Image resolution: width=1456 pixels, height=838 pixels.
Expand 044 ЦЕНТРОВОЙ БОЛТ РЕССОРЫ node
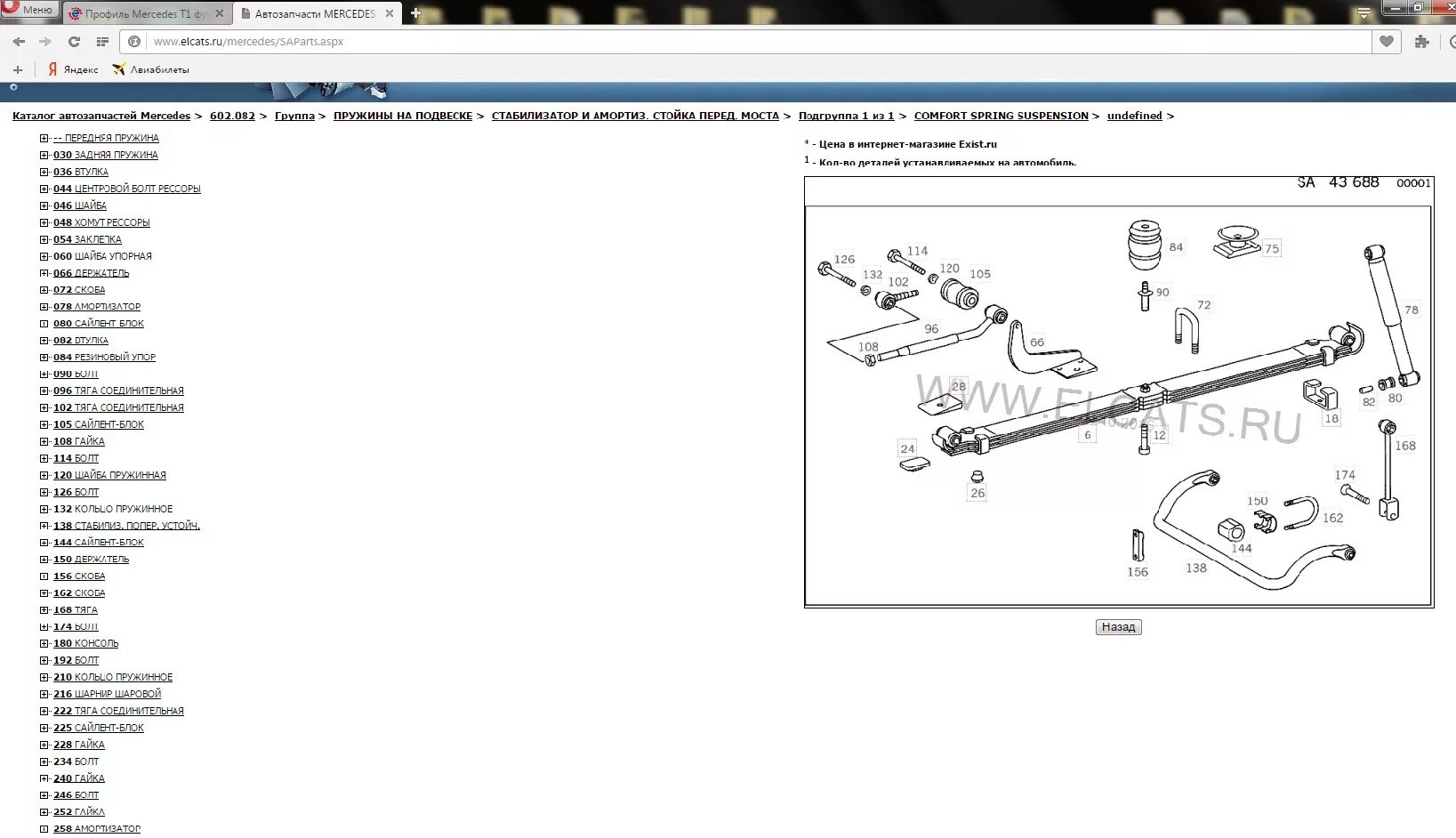(44, 189)
